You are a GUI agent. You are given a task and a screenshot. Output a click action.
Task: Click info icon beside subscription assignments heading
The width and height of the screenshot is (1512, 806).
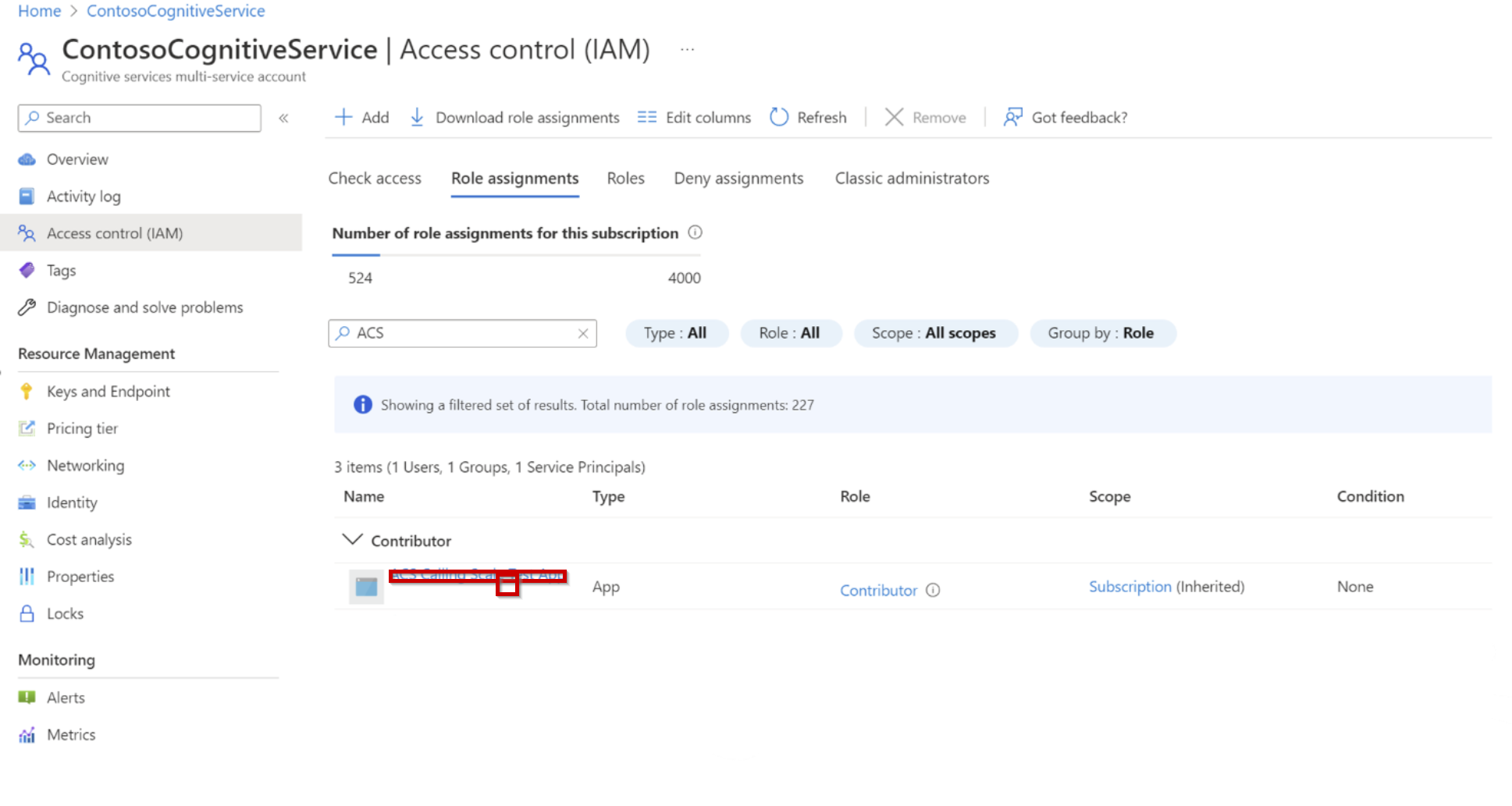point(695,233)
